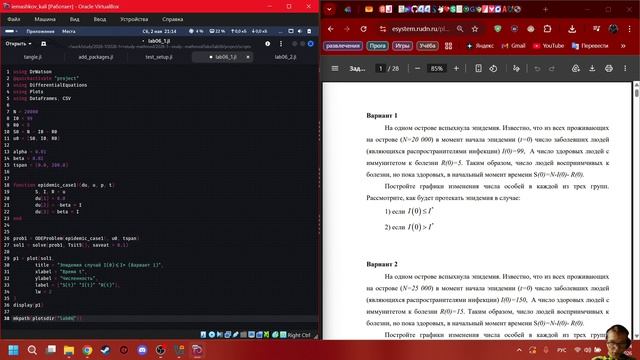Viewport: 640px width, 360px height.
Task: Open the Chrome three-dot menu
Action: coord(629,29)
